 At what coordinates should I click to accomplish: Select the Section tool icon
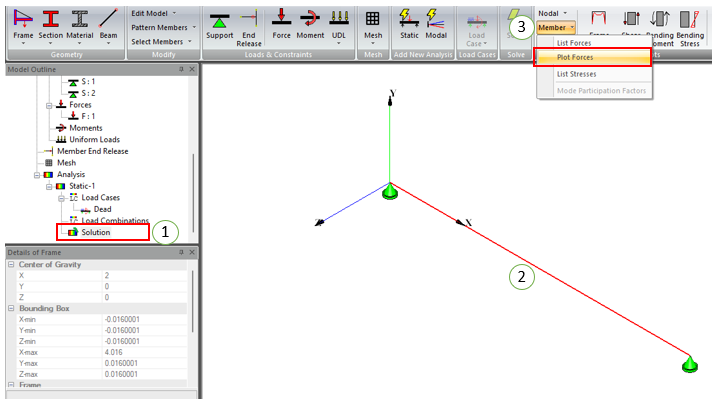[50, 24]
